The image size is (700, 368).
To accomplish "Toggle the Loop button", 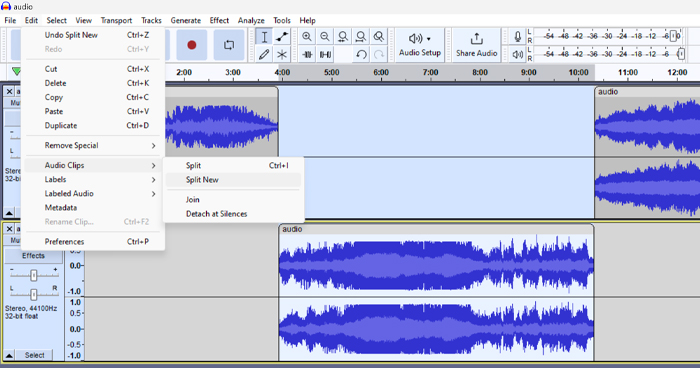I will (x=229, y=45).
